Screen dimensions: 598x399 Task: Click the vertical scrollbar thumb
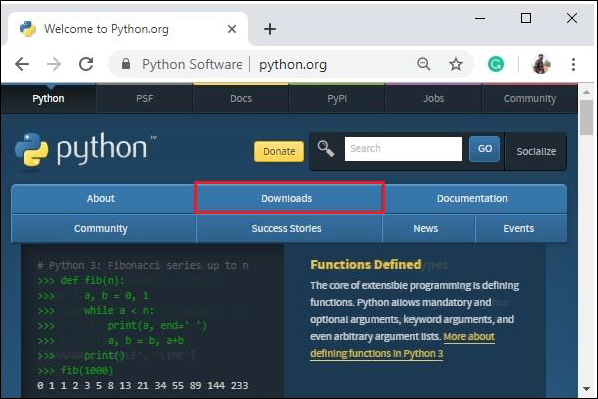coord(587,117)
